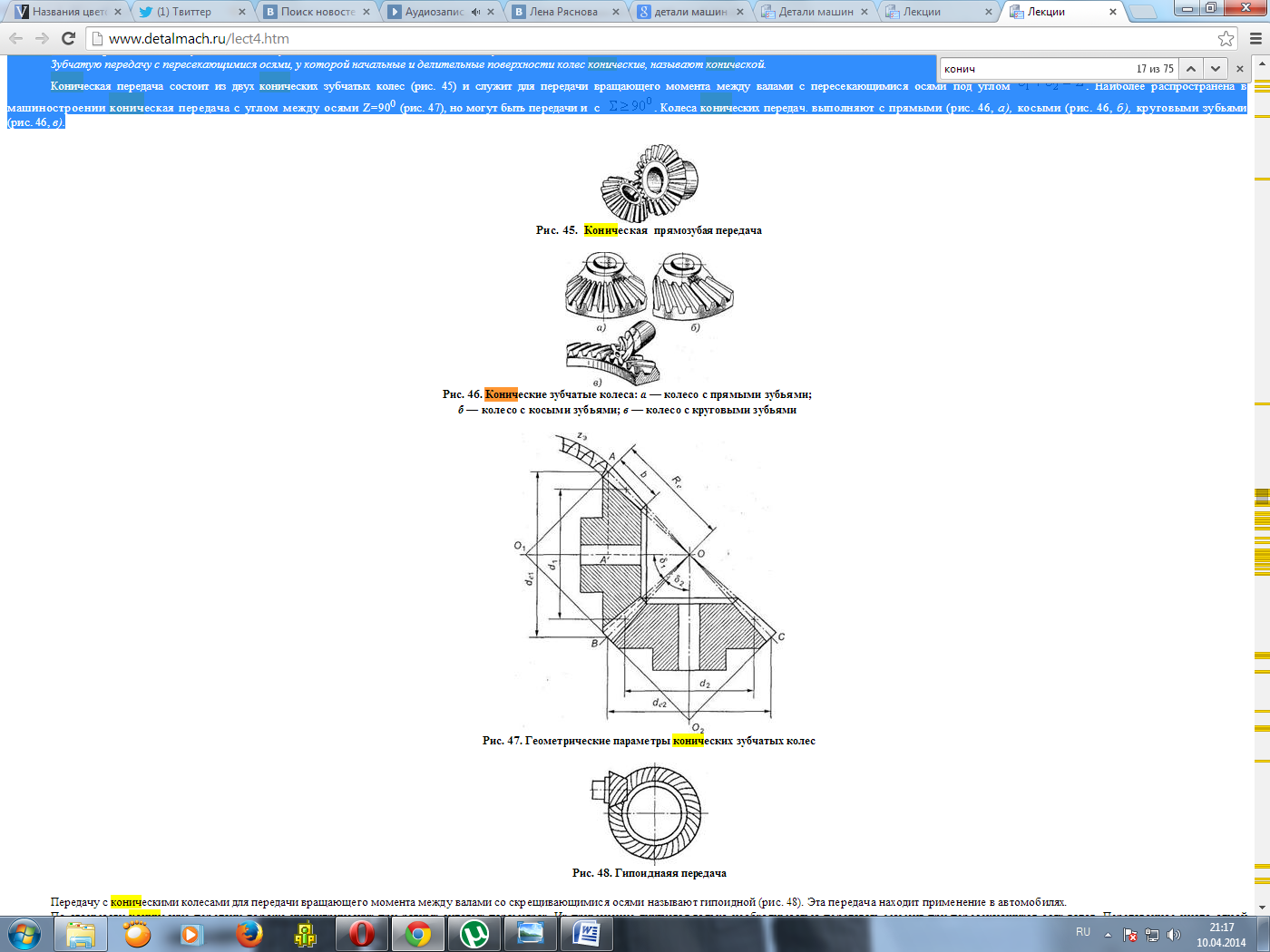Open the Windows Start menu

pyautogui.click(x=24, y=934)
